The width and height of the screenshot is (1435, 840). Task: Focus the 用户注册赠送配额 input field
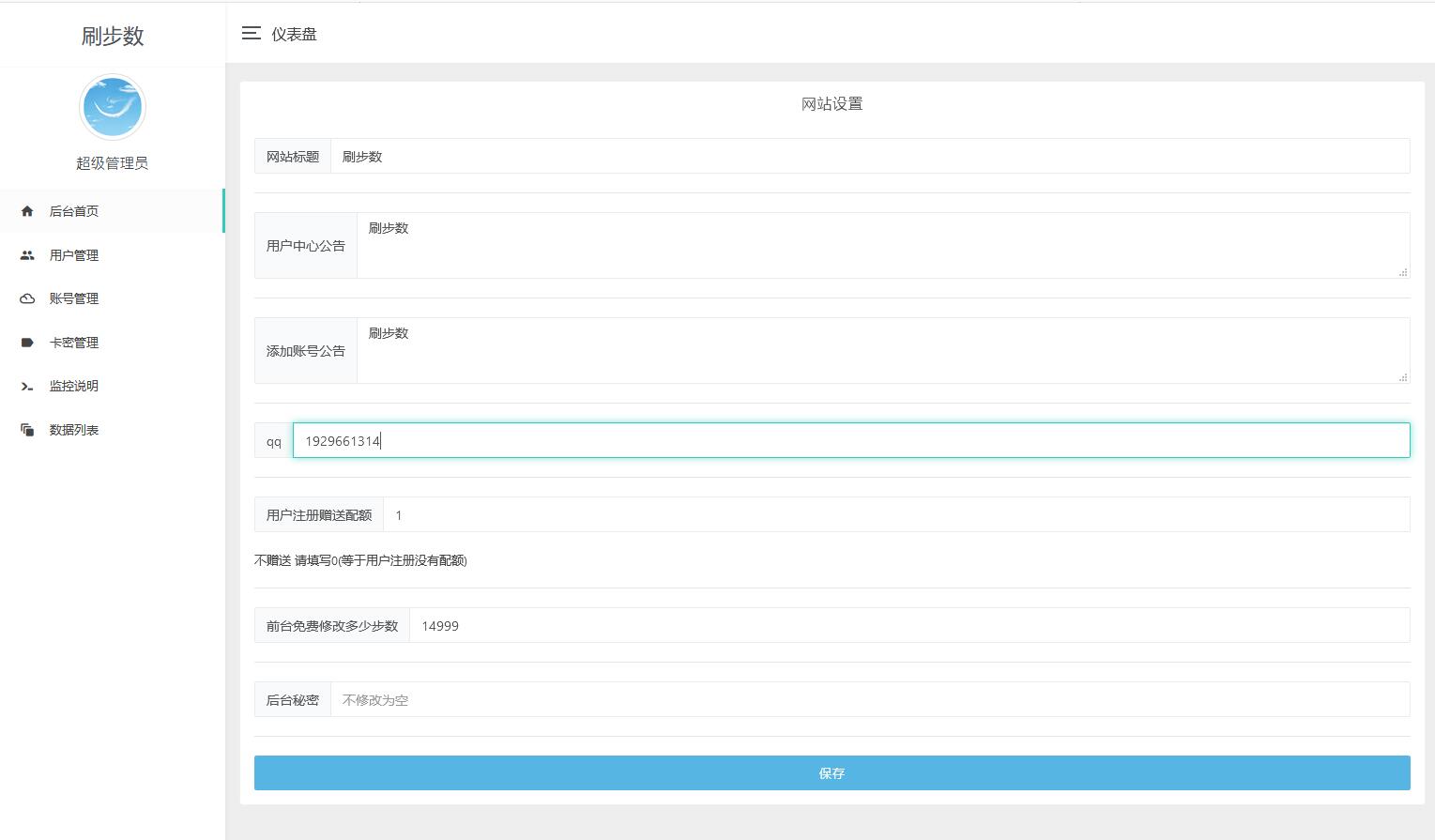point(895,515)
